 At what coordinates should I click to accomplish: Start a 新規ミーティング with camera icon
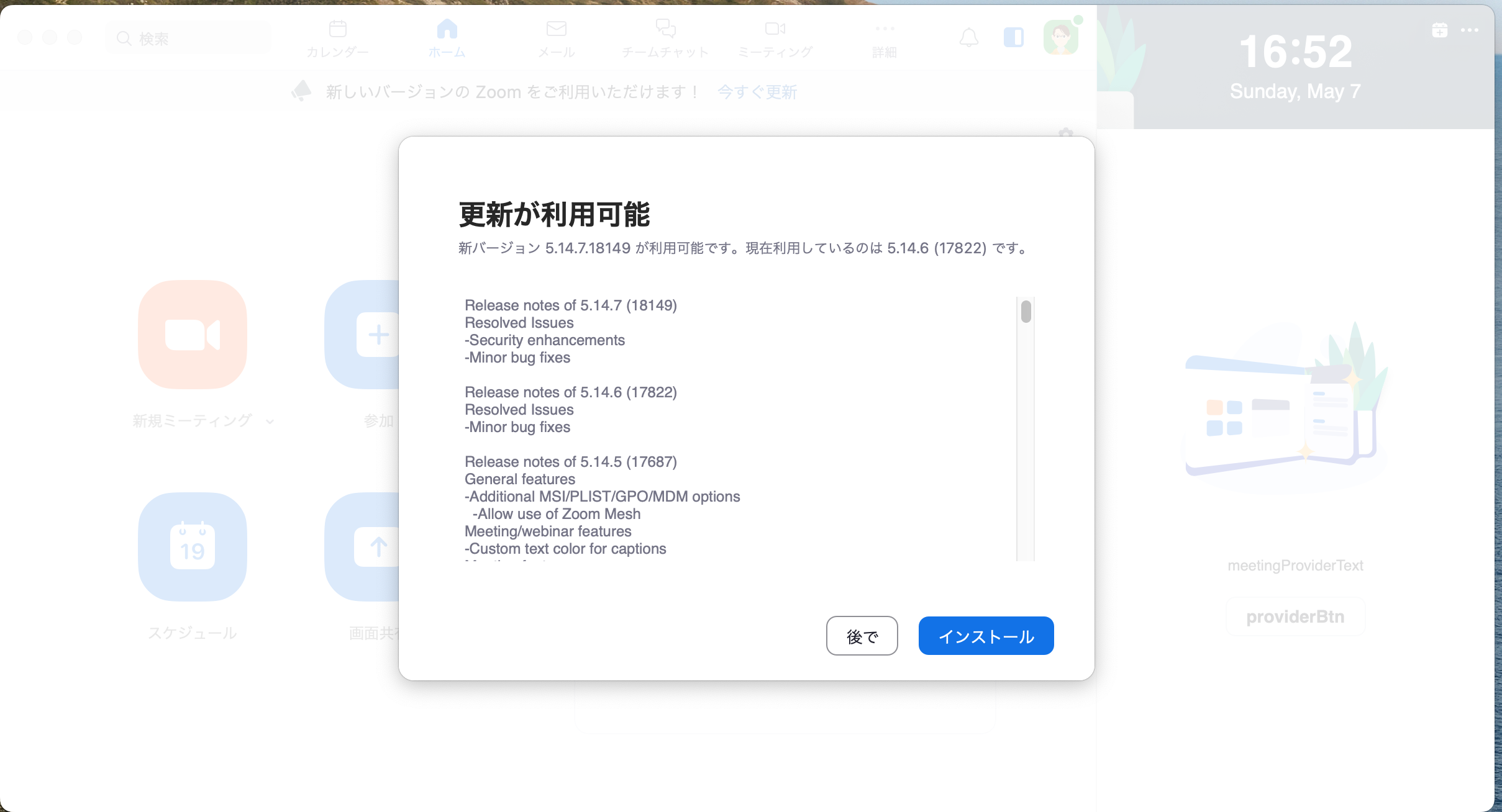pyautogui.click(x=193, y=335)
